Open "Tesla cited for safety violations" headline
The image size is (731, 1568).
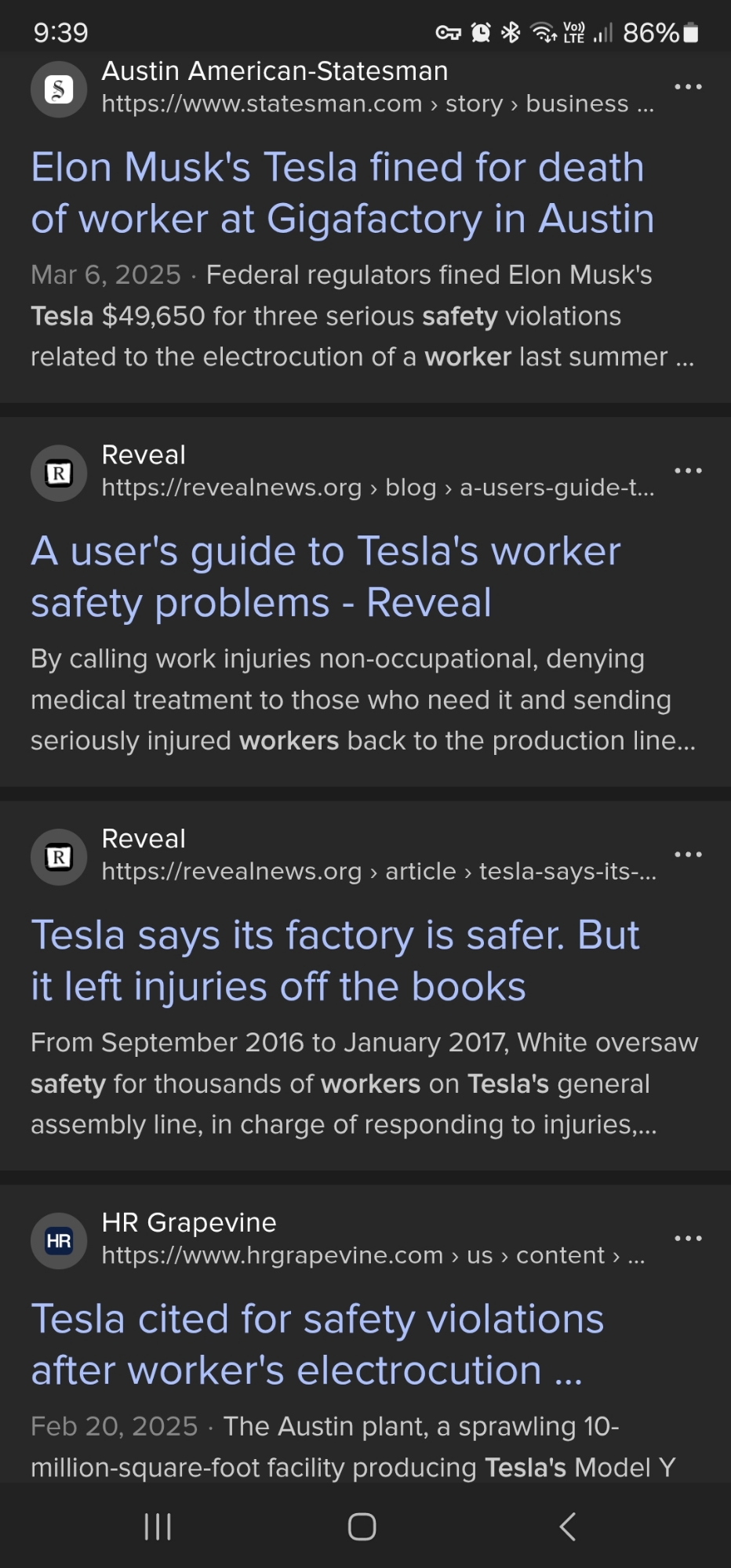[x=318, y=1345]
